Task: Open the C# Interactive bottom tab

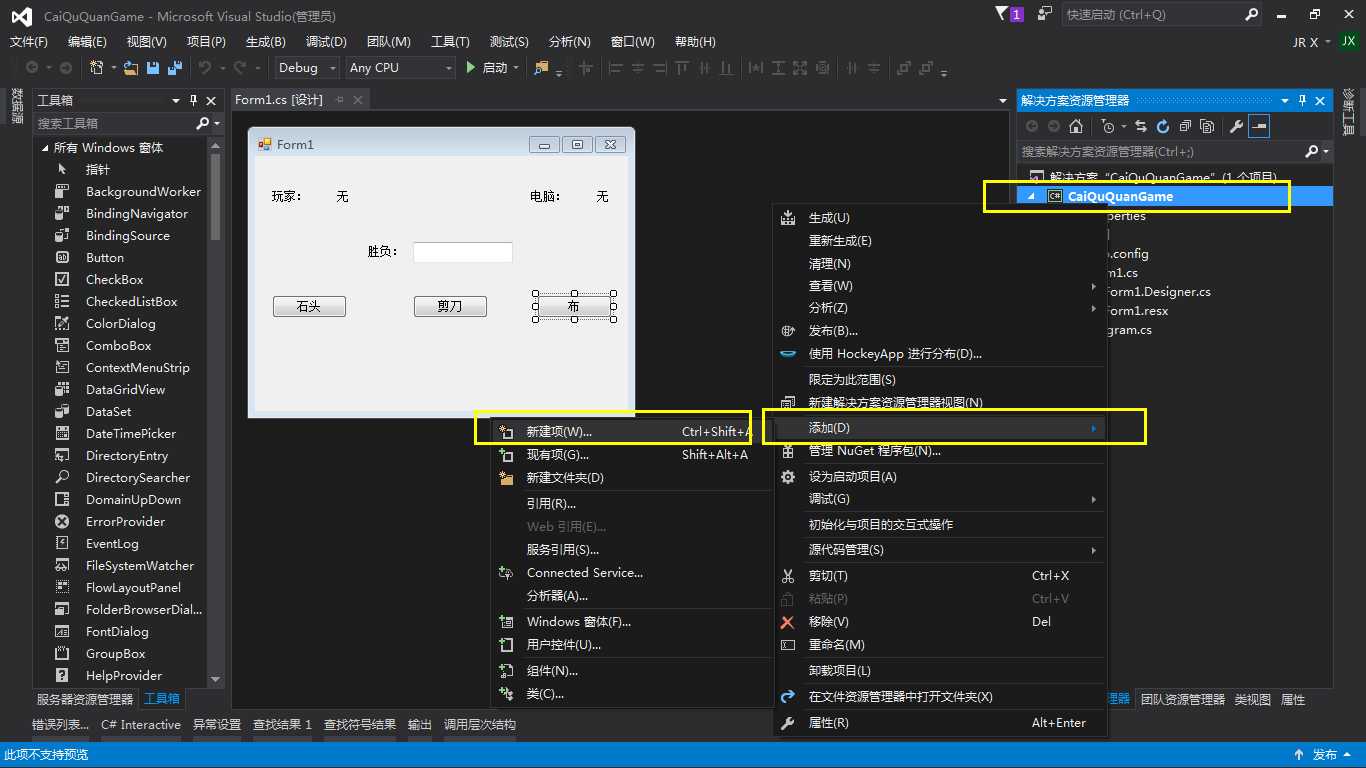Action: [141, 725]
